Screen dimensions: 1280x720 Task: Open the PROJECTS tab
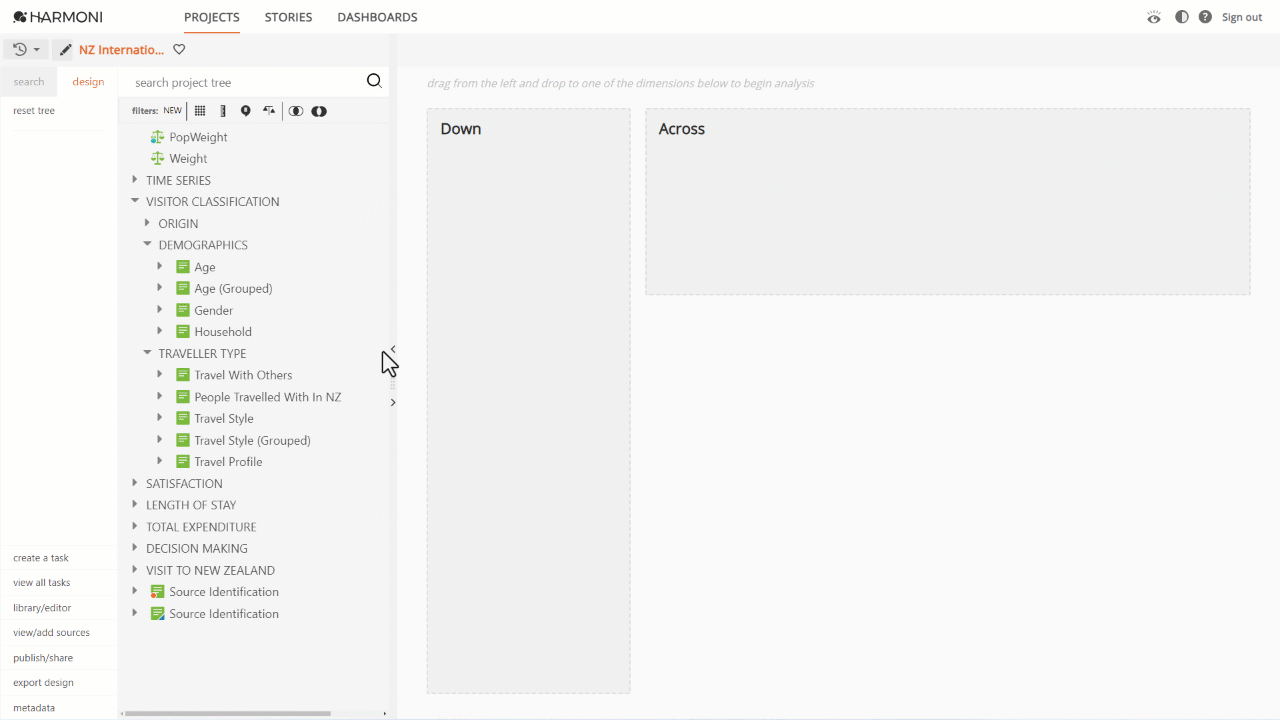click(x=212, y=17)
